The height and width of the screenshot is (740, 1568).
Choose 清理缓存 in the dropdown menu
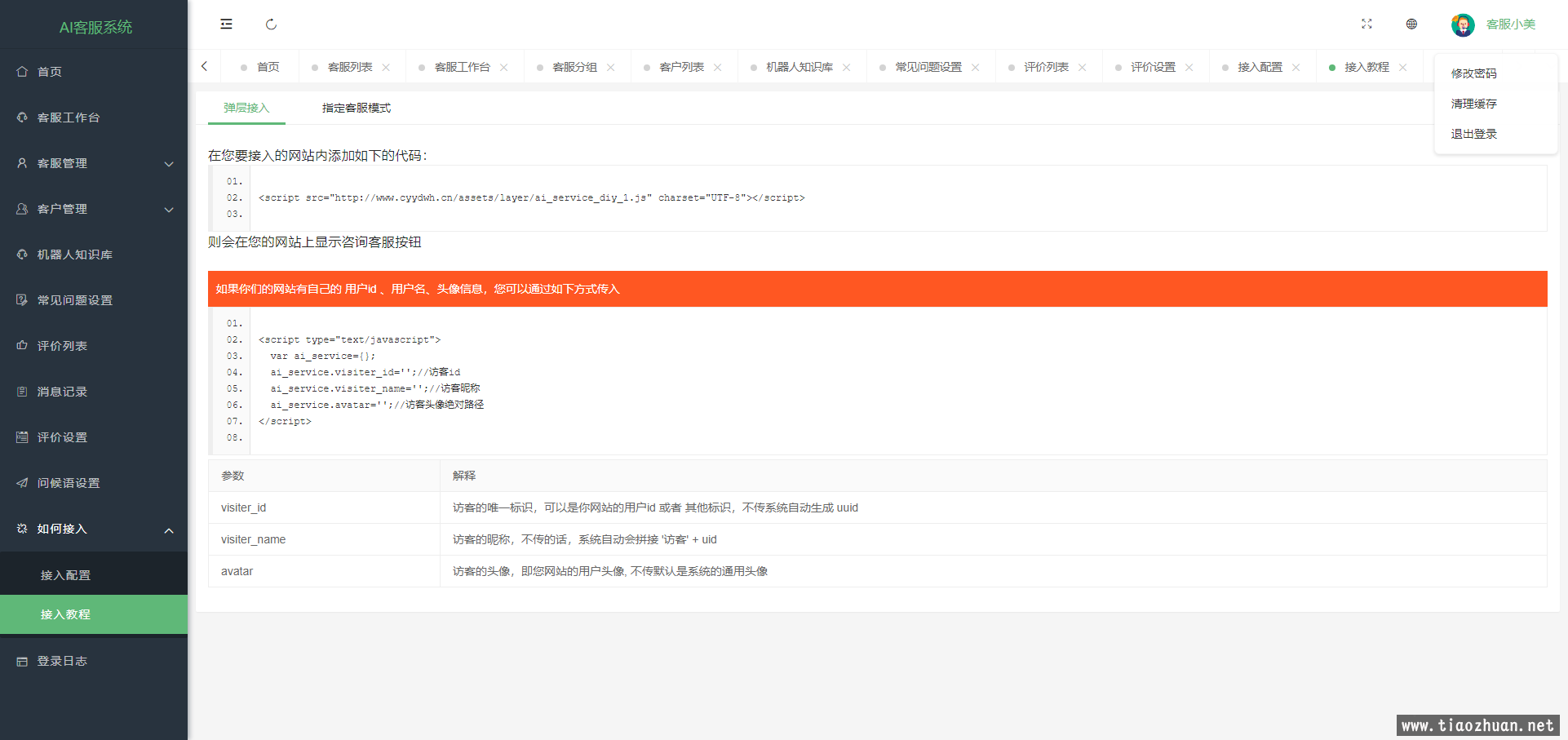1473,104
